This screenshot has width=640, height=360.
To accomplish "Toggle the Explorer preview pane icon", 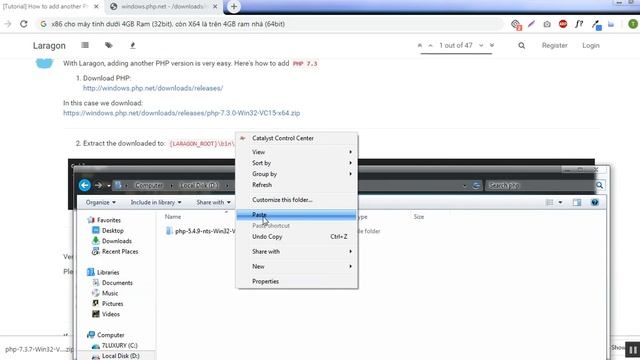I will tap(577, 202).
